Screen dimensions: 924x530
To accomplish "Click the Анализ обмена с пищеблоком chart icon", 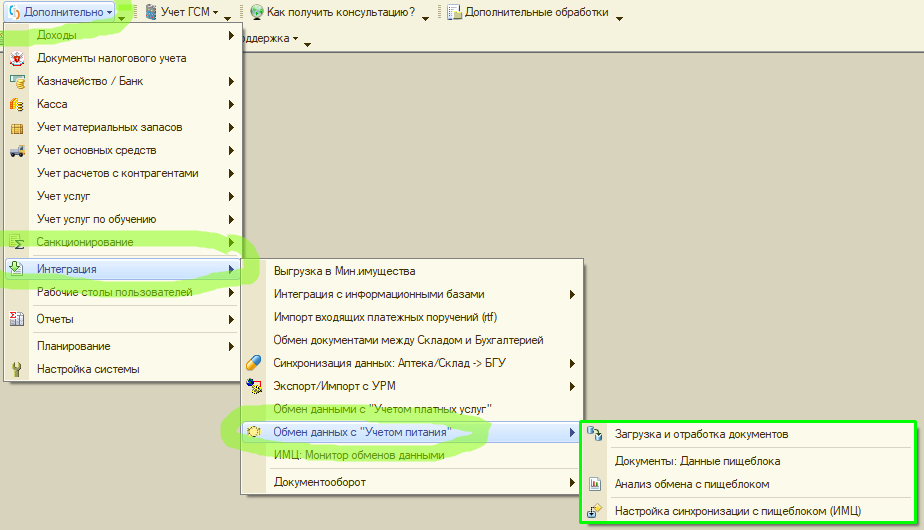I will (596, 484).
